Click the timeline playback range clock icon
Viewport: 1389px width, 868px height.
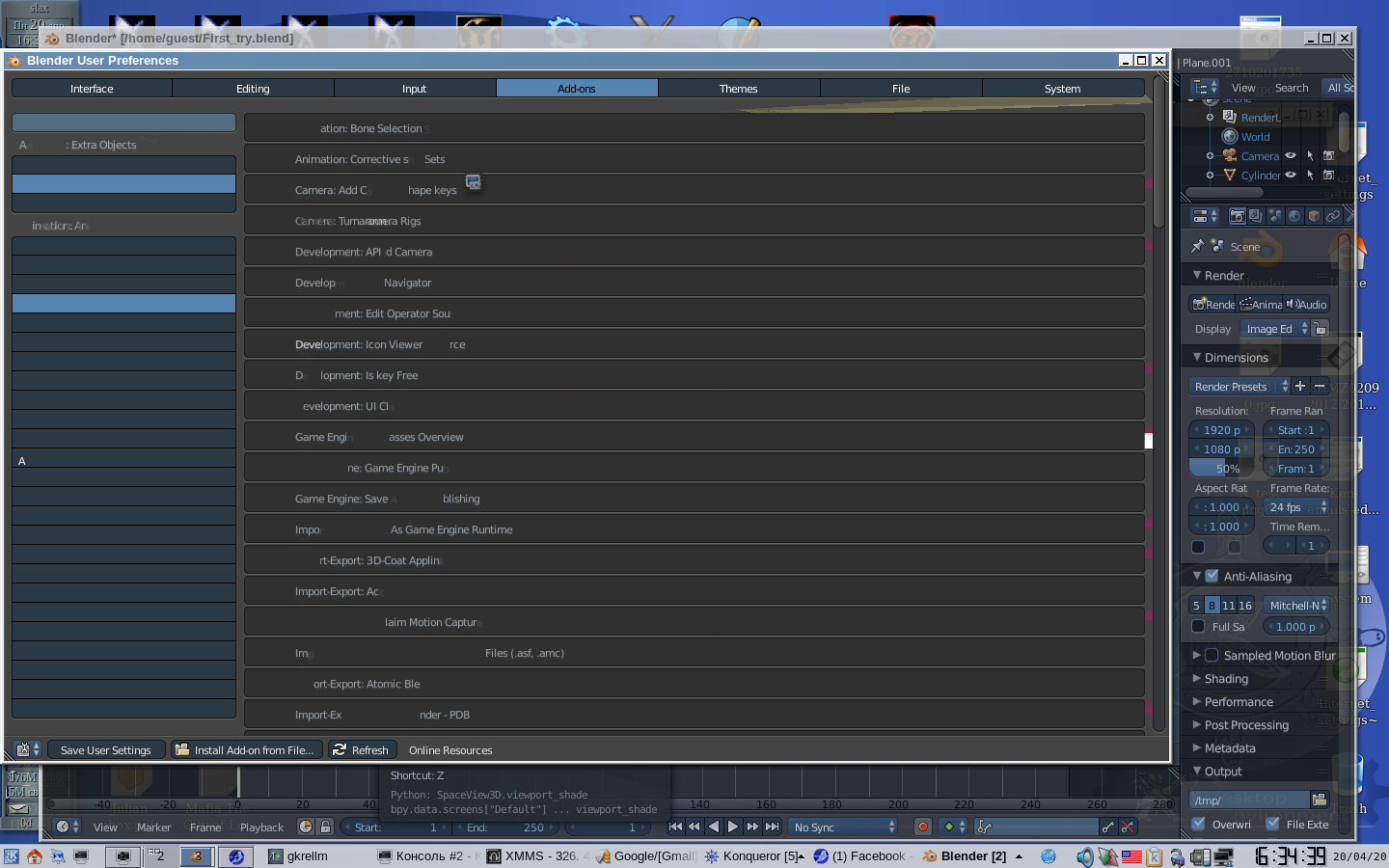(x=306, y=827)
